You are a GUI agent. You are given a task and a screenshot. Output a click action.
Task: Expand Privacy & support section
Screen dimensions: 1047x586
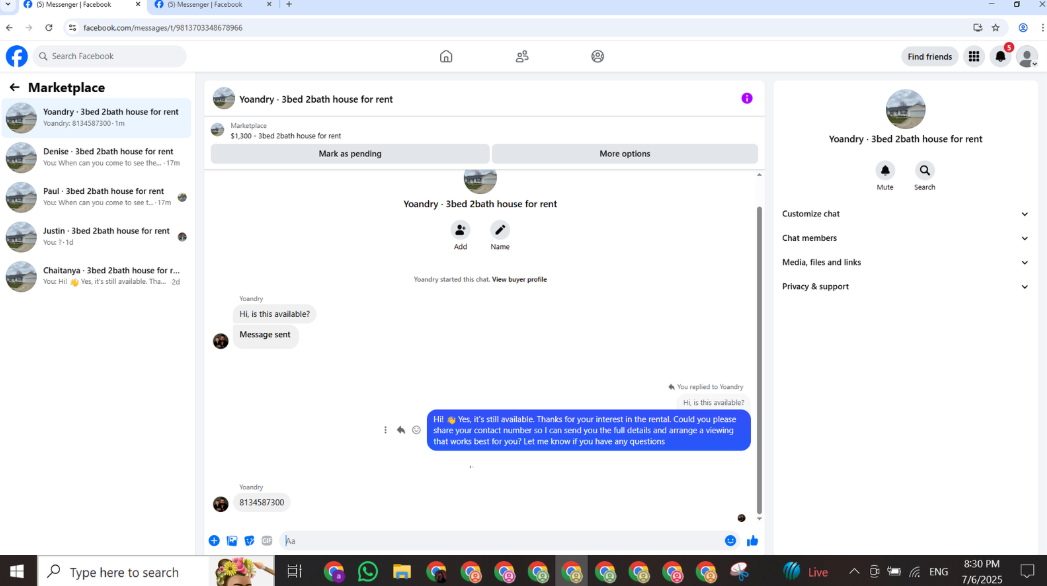(x=905, y=287)
